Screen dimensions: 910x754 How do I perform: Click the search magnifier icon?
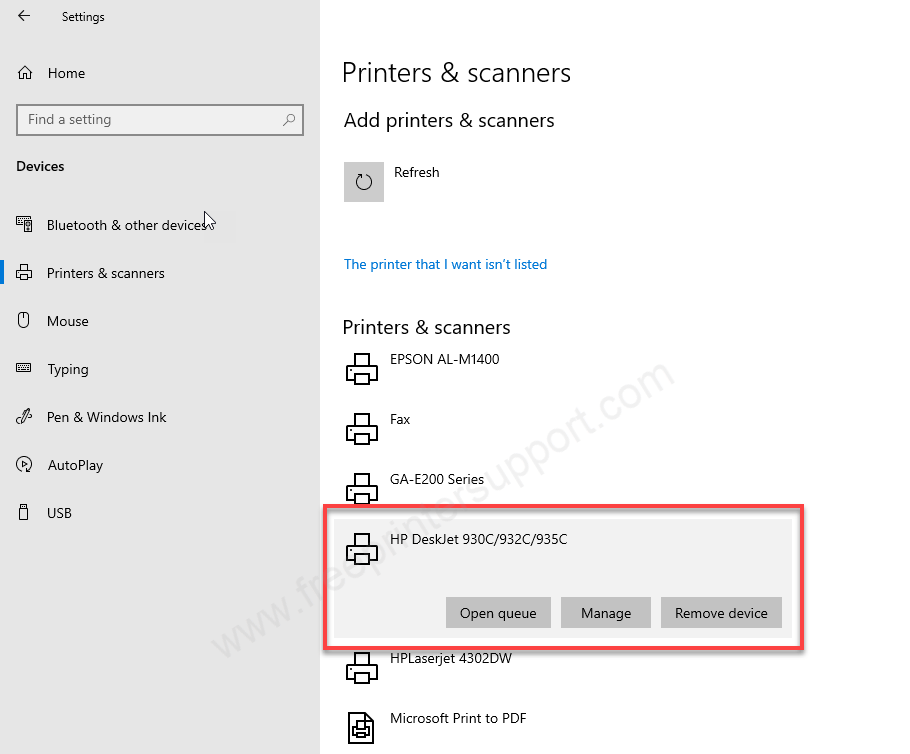(x=289, y=120)
